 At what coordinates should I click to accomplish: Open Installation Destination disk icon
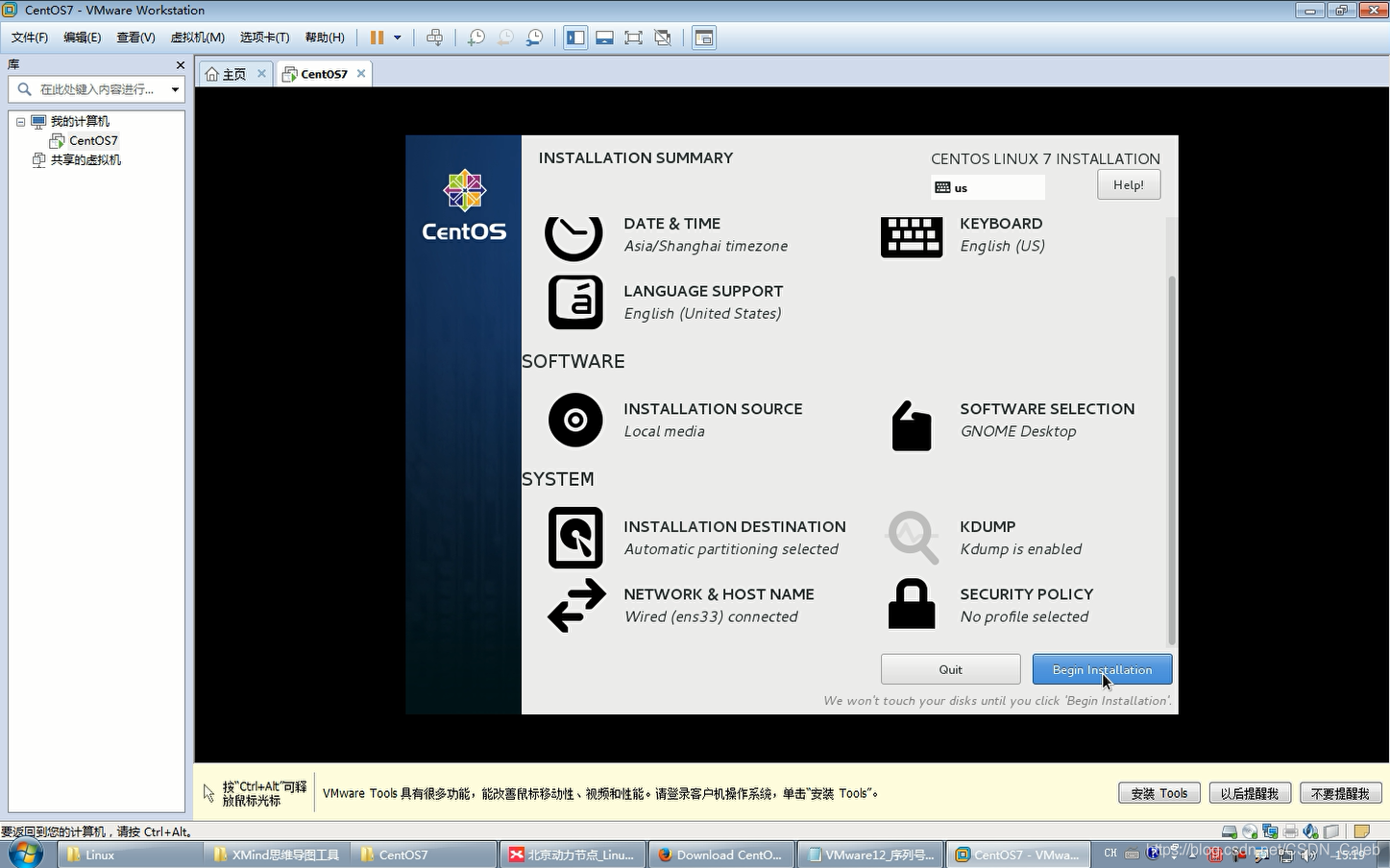575,538
